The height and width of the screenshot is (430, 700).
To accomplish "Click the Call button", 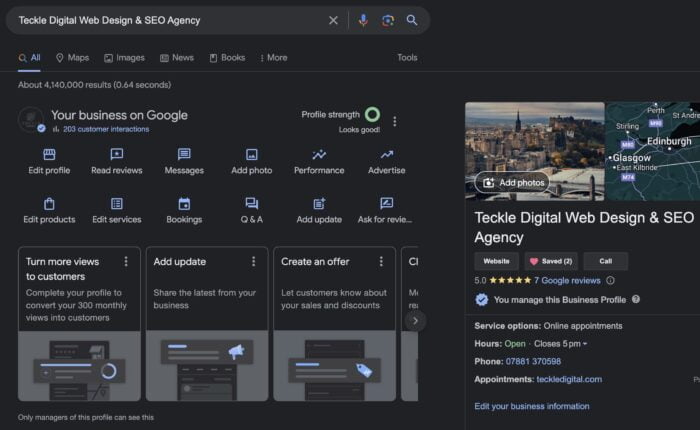I will pos(605,261).
